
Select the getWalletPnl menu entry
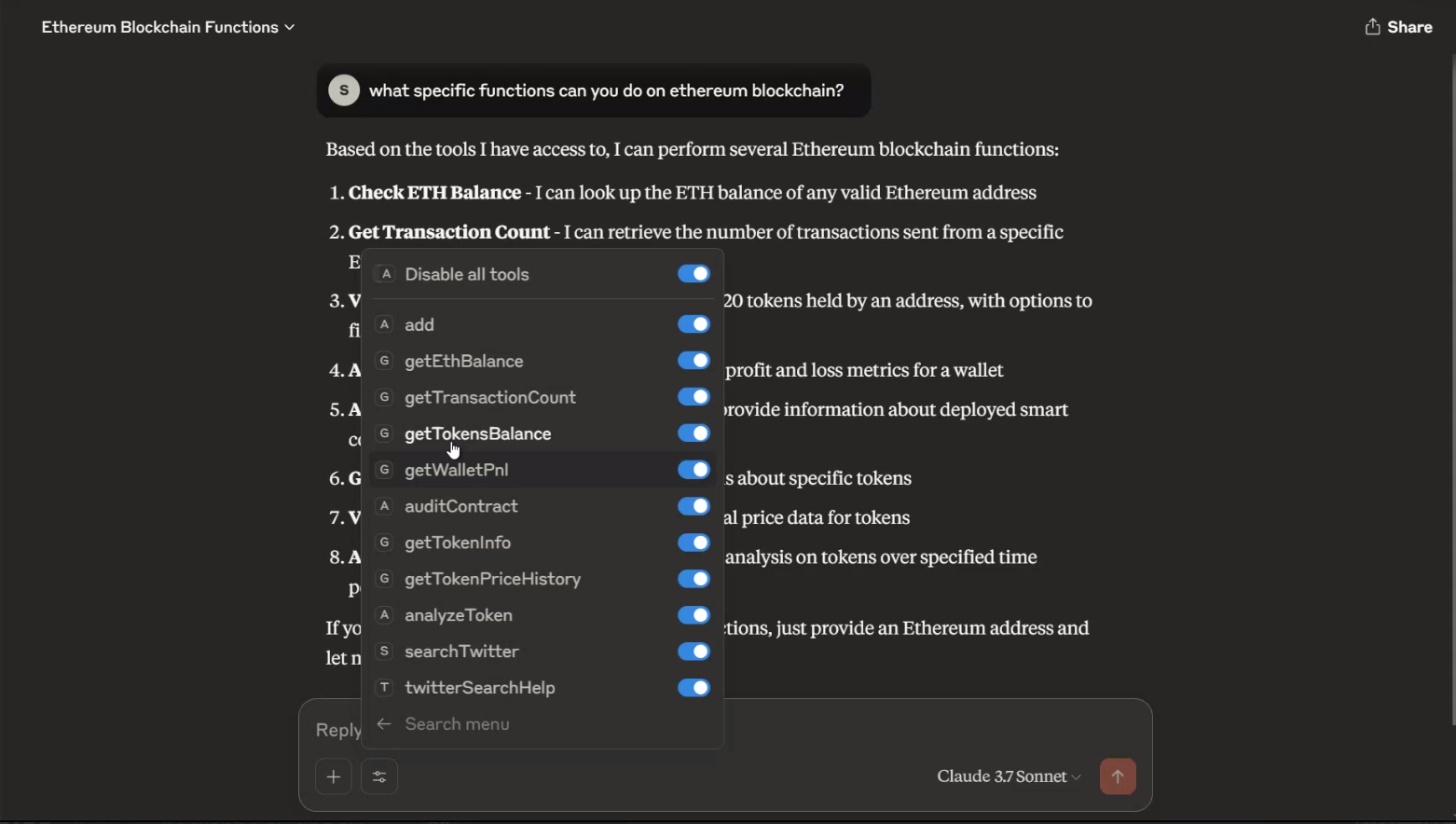click(x=543, y=470)
